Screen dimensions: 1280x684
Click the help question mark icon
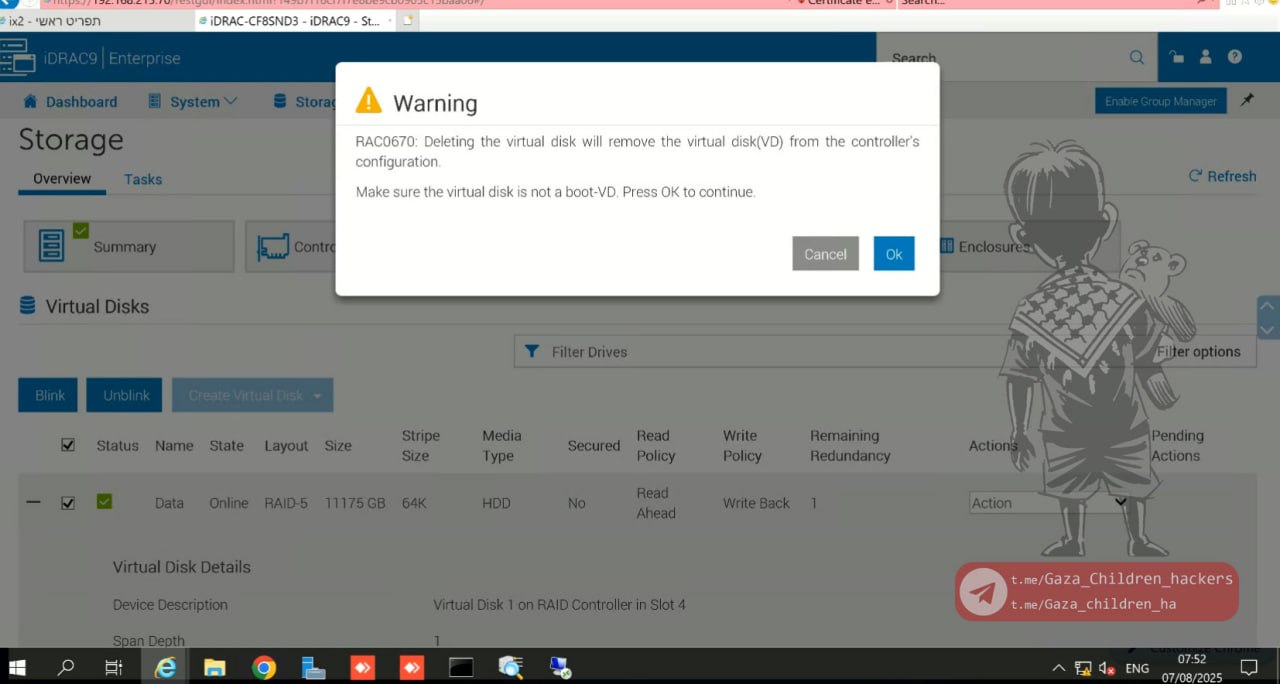click(x=1235, y=58)
